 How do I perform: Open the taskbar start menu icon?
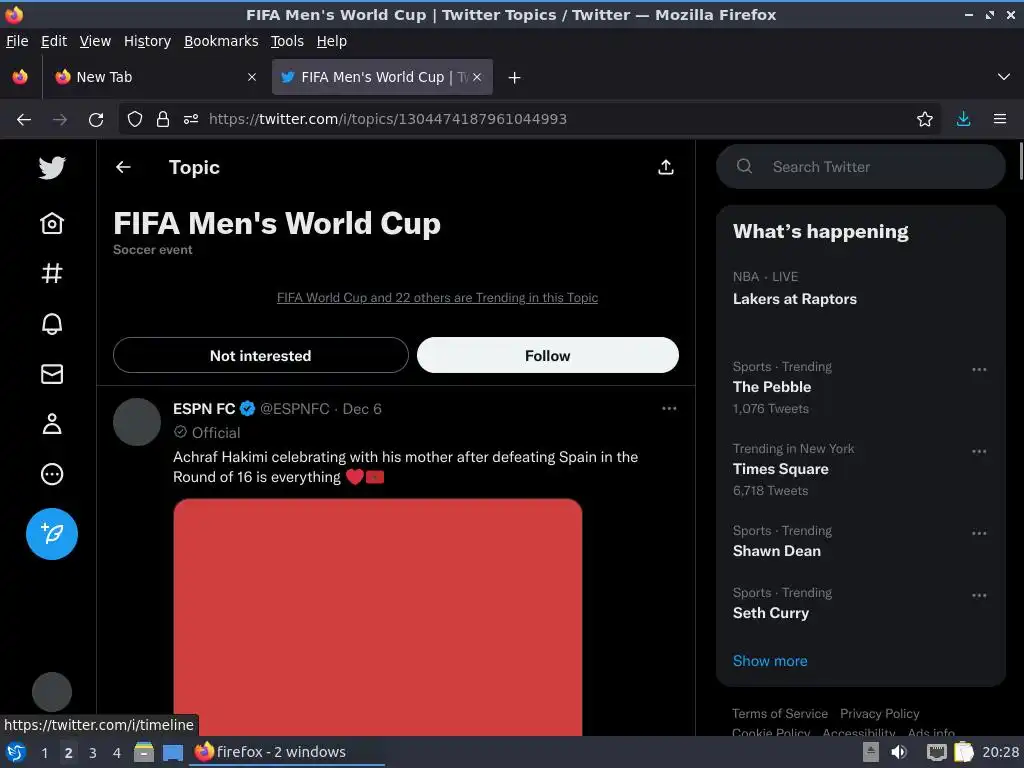(16, 752)
